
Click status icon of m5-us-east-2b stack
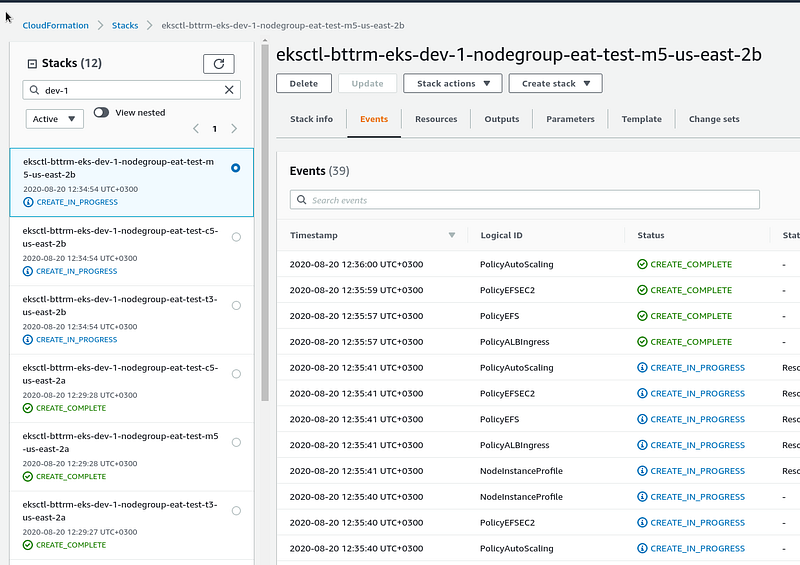[28, 202]
